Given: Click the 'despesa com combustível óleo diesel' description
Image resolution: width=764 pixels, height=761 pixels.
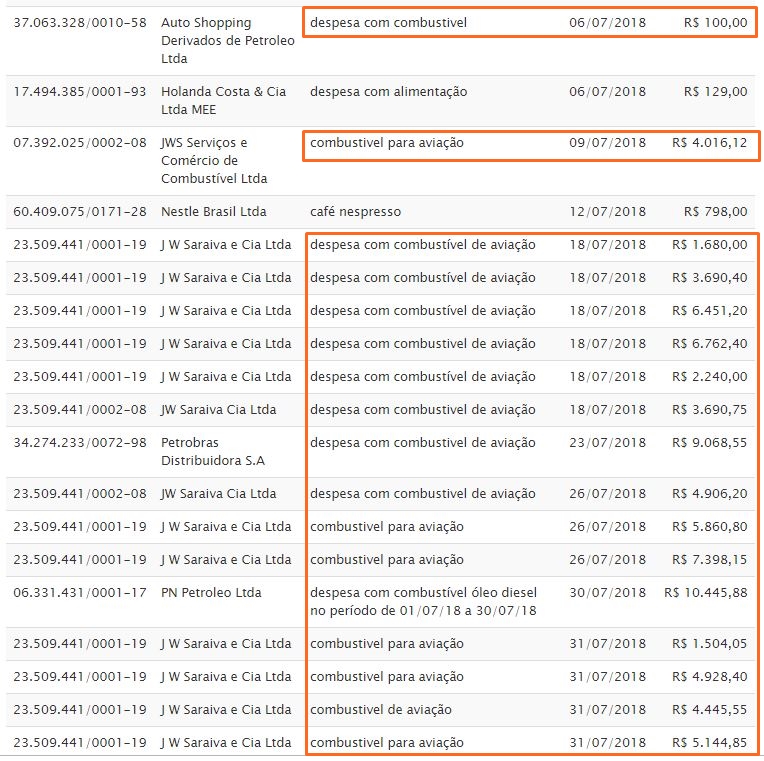Looking at the screenshot, I should click(423, 602).
